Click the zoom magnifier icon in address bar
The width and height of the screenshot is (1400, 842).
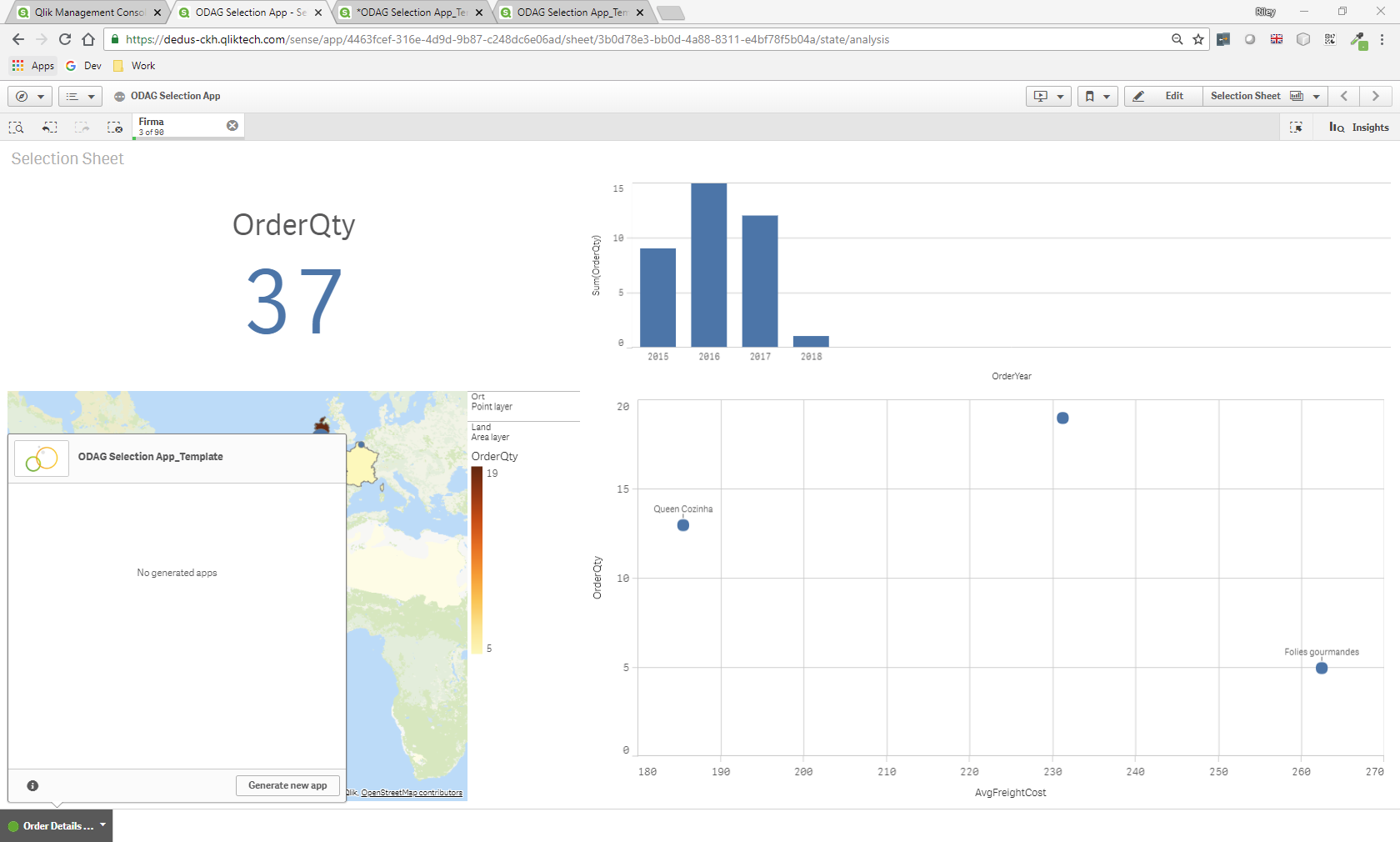(x=1177, y=39)
